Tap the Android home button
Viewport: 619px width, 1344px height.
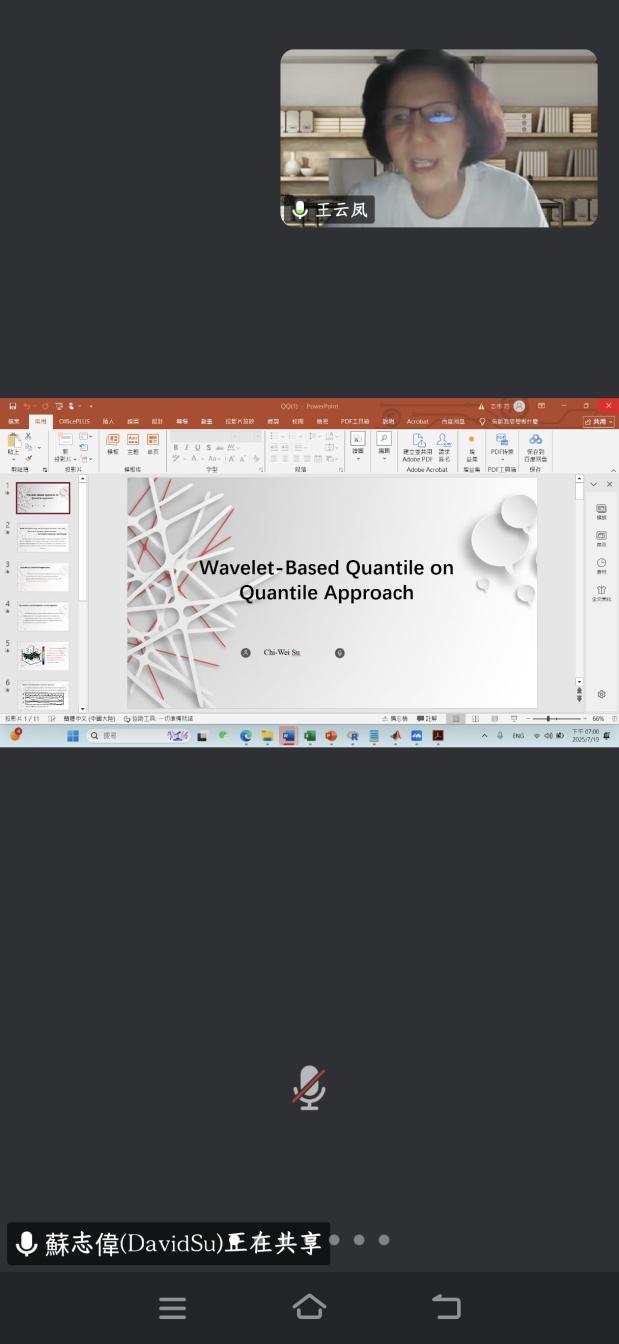tap(309, 1306)
